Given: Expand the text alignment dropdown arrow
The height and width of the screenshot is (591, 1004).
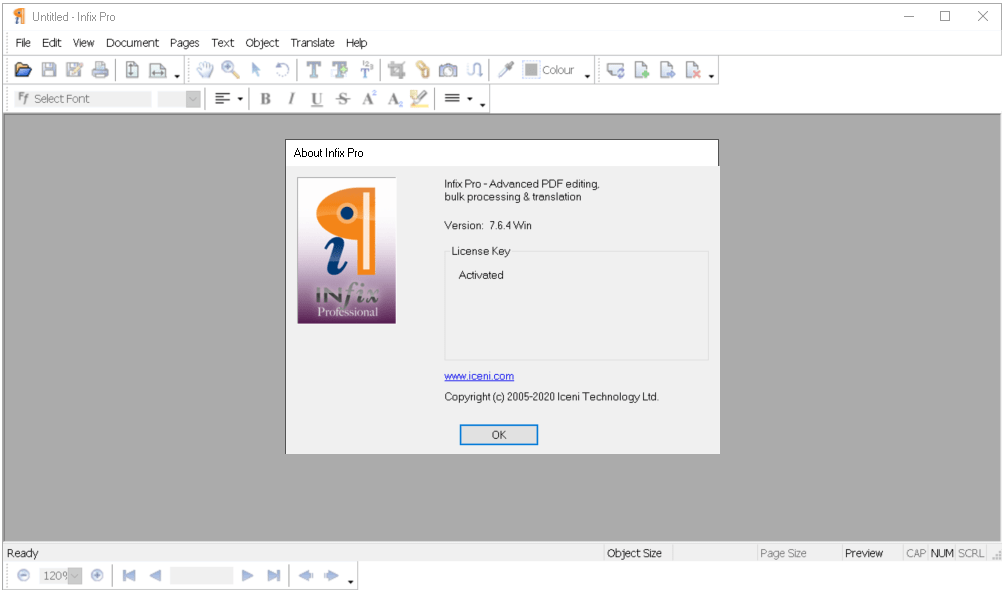Looking at the screenshot, I should tap(240, 99).
